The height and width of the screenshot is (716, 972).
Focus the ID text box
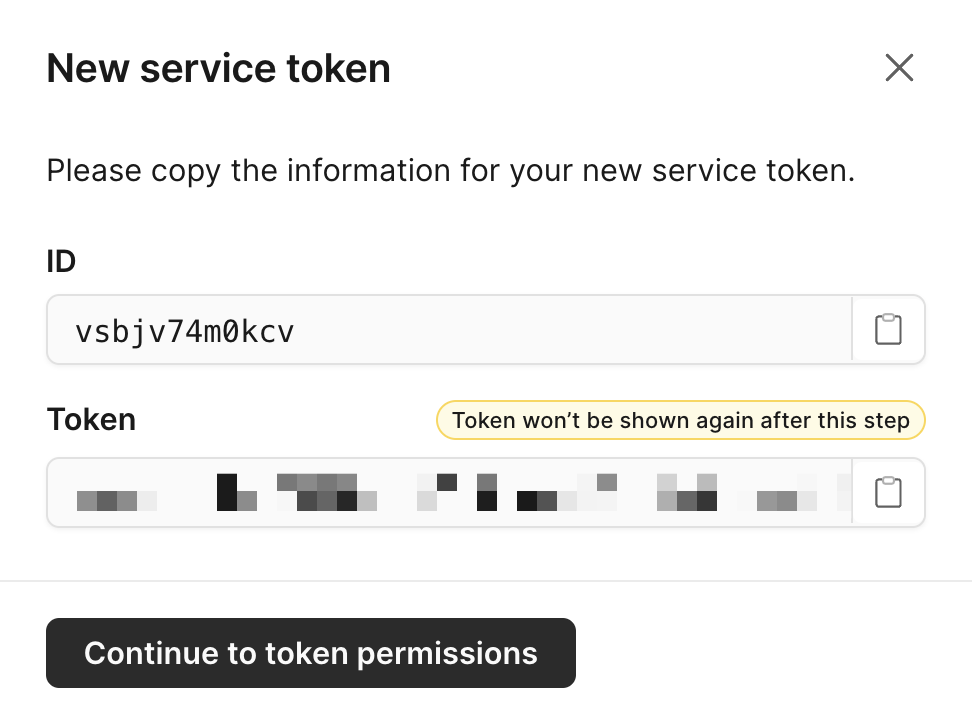449,329
